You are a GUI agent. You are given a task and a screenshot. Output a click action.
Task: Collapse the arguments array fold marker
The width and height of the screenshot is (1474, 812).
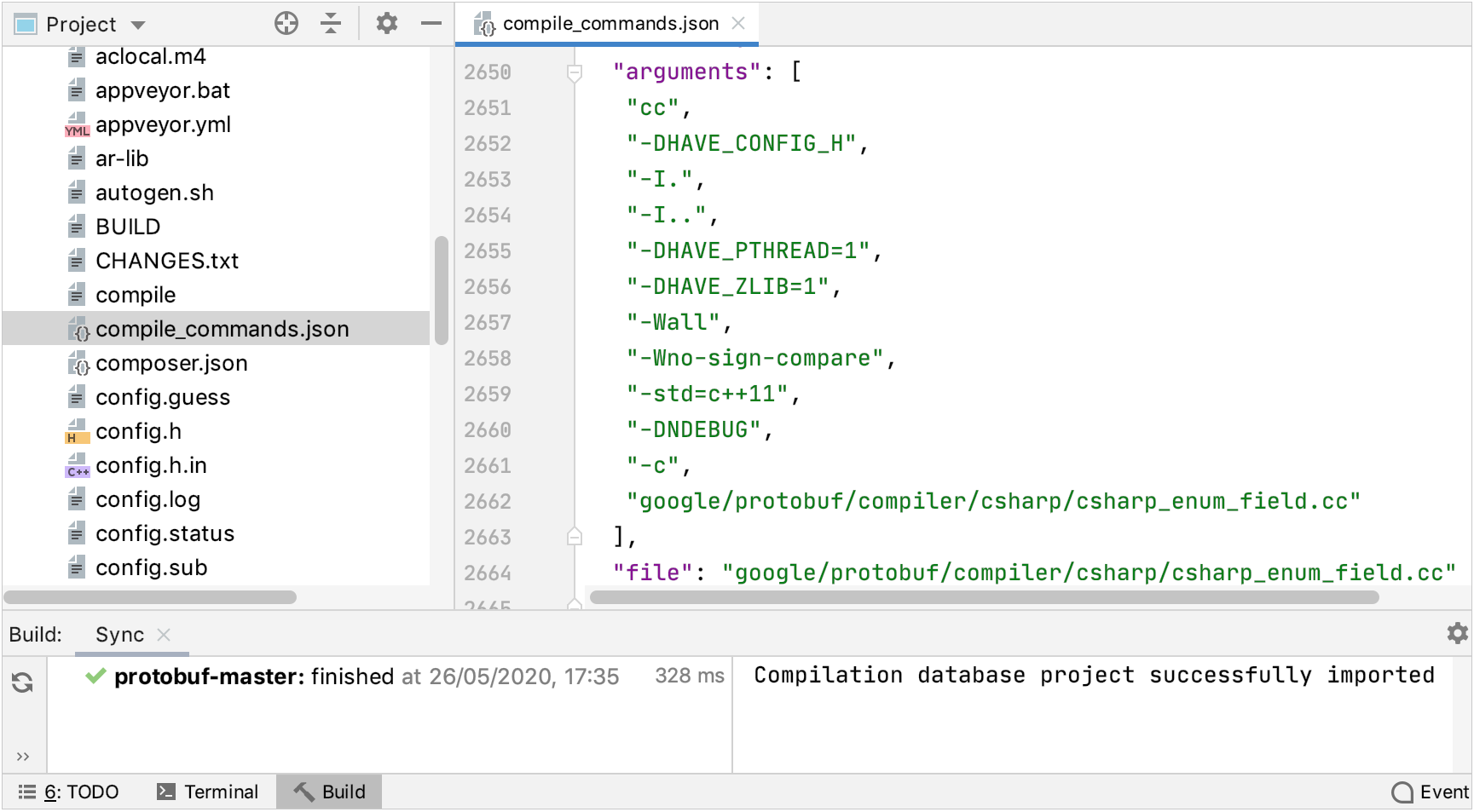(575, 72)
